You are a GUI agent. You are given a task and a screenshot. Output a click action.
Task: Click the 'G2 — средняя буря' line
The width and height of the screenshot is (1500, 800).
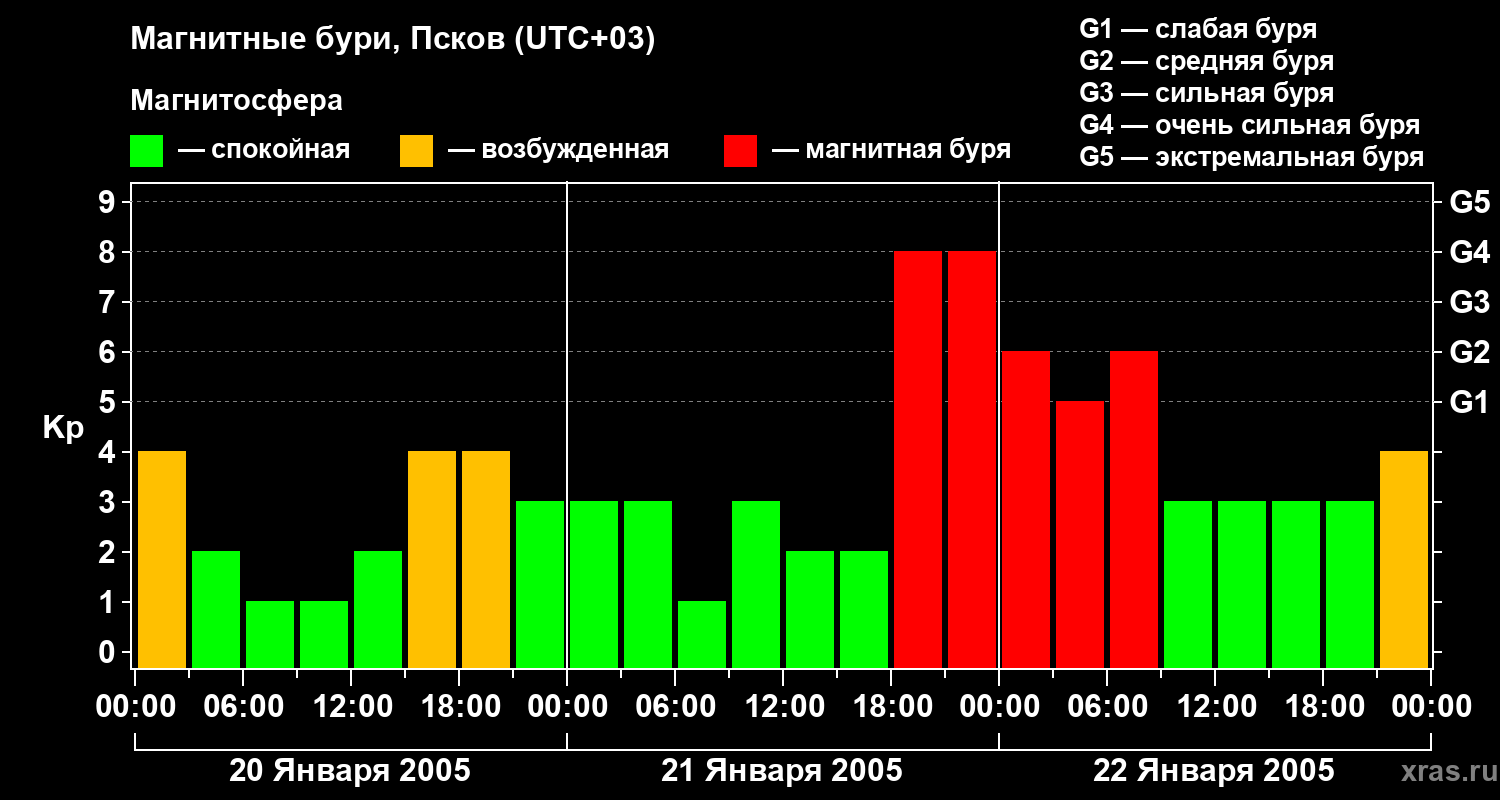1207,60
